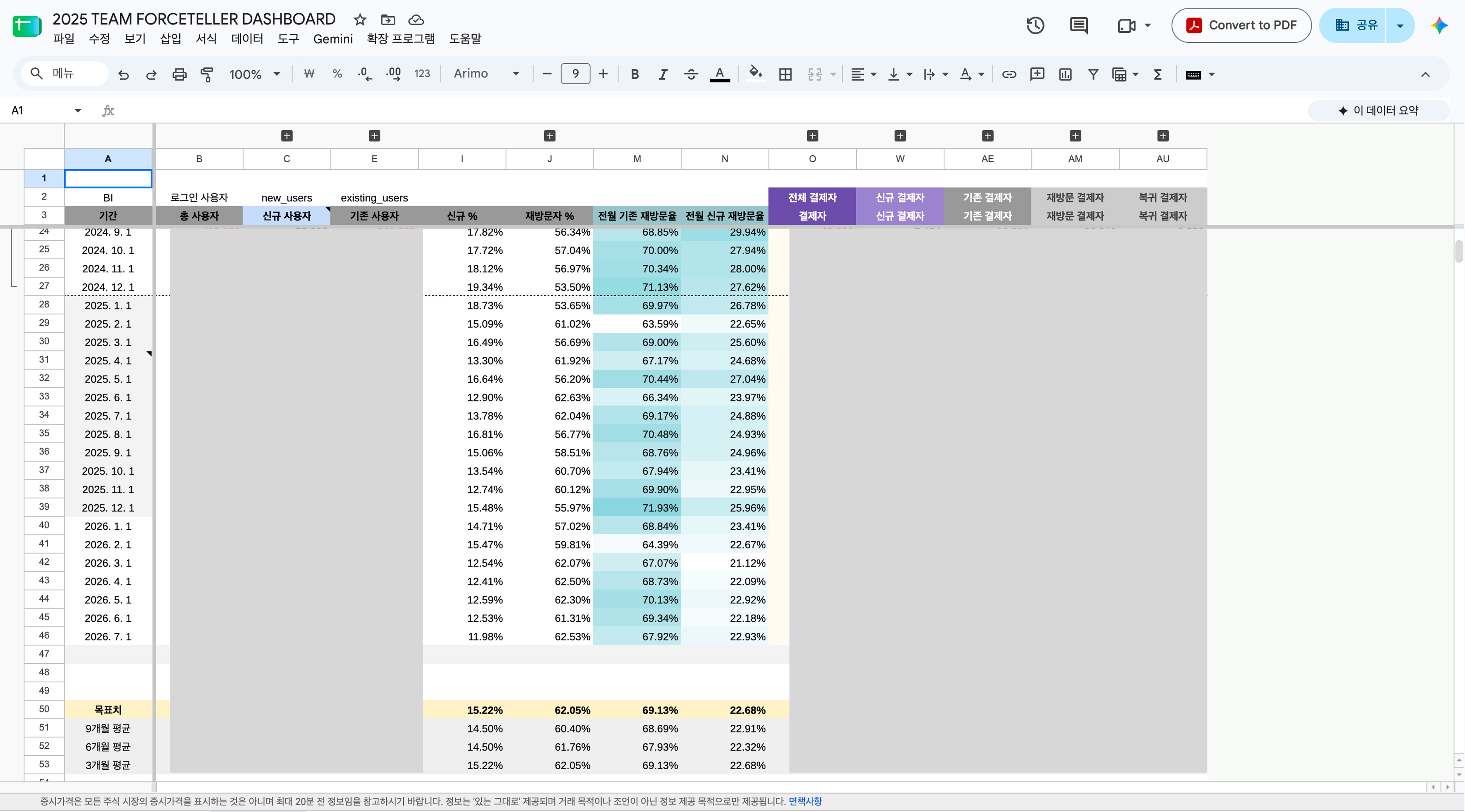Open text rotation dropdown
Image resolution: width=1465 pixels, height=812 pixels.
click(x=972, y=74)
